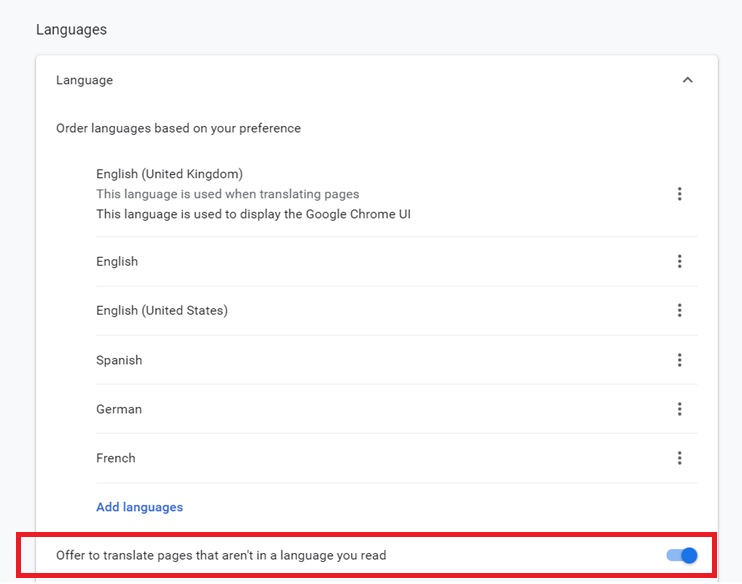Collapse the Language section chevron
742x584 pixels.
coord(687,80)
